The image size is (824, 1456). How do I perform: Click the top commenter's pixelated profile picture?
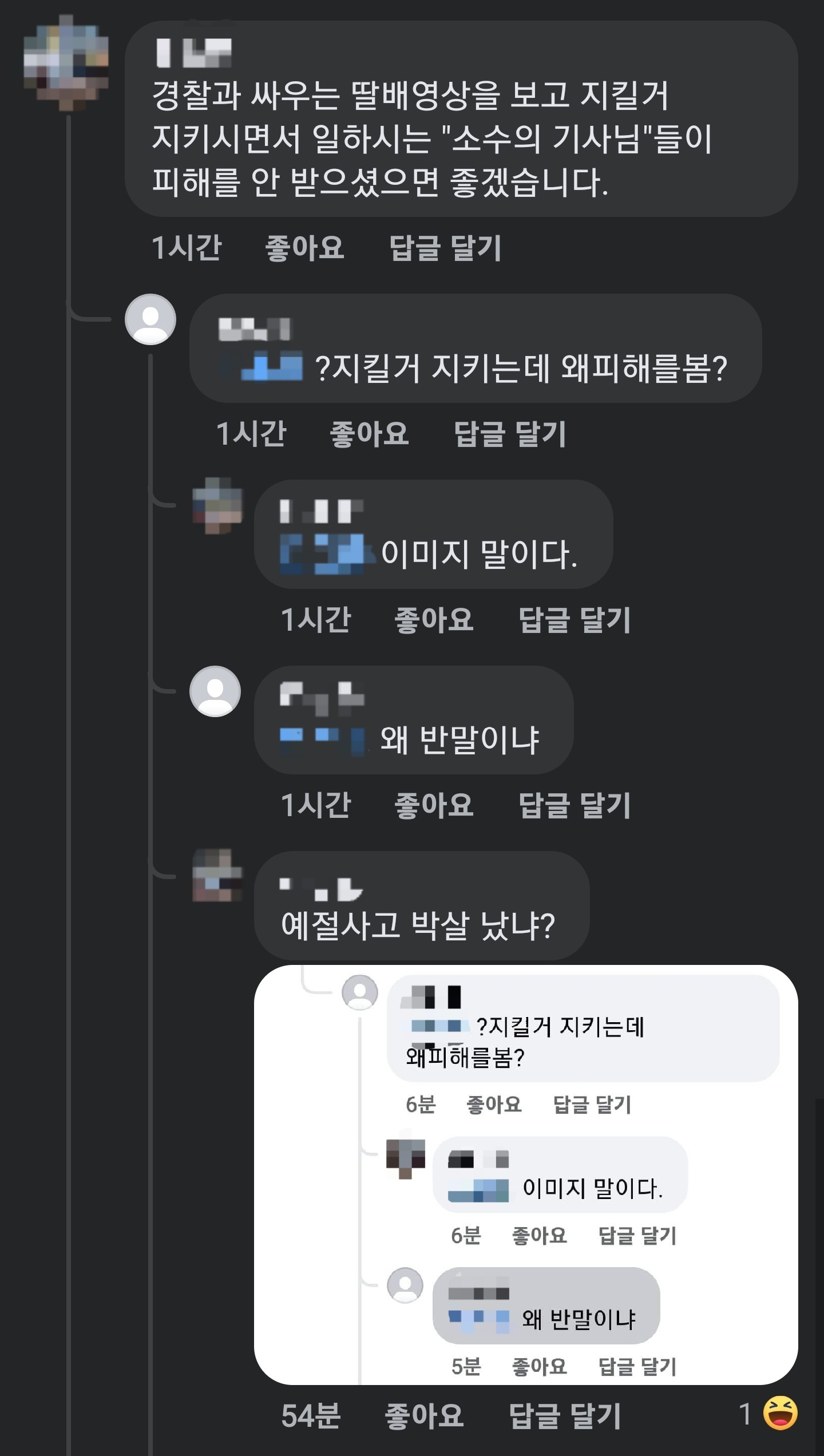point(66,62)
